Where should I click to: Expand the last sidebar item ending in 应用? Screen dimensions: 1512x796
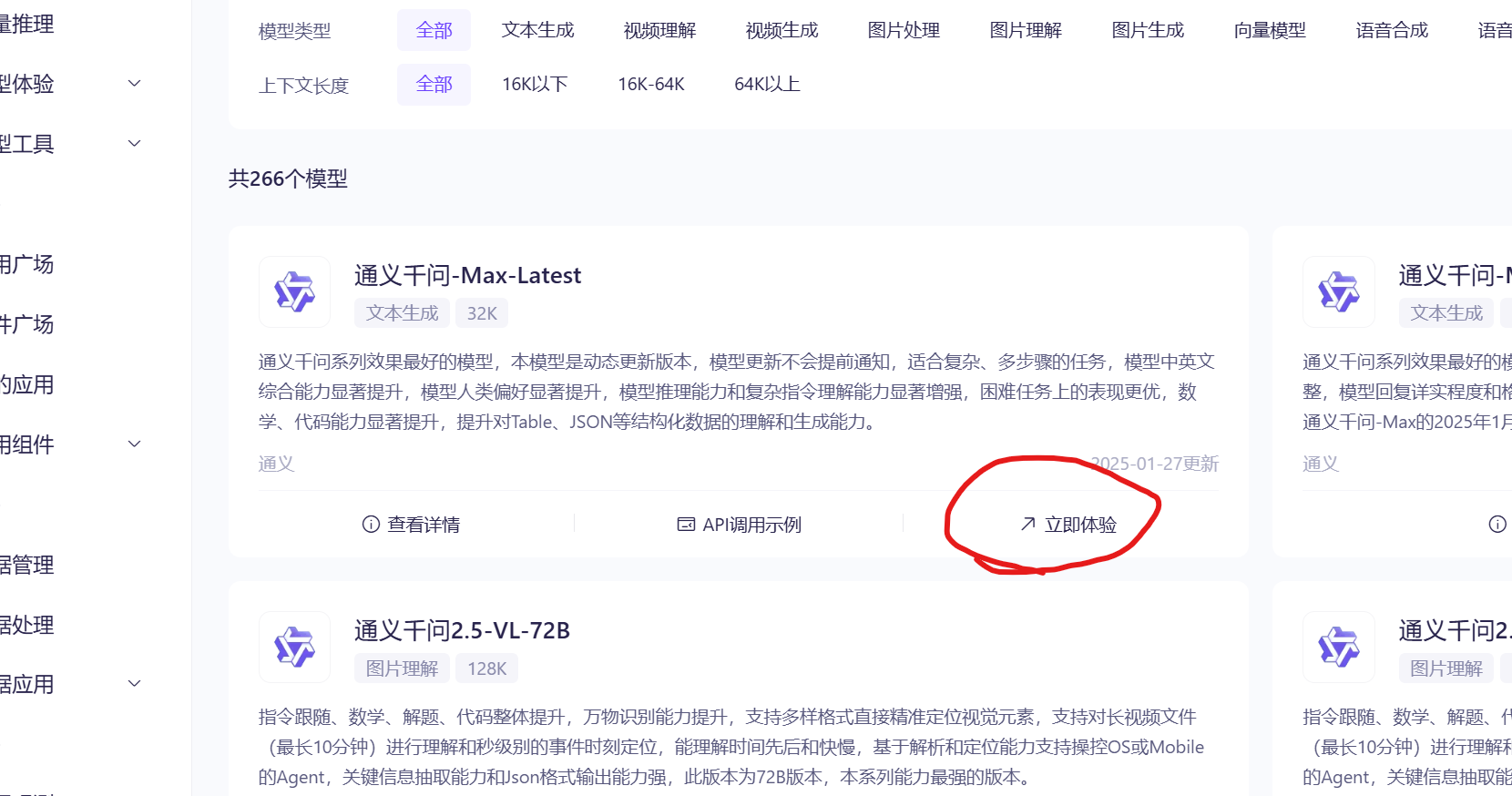[135, 683]
